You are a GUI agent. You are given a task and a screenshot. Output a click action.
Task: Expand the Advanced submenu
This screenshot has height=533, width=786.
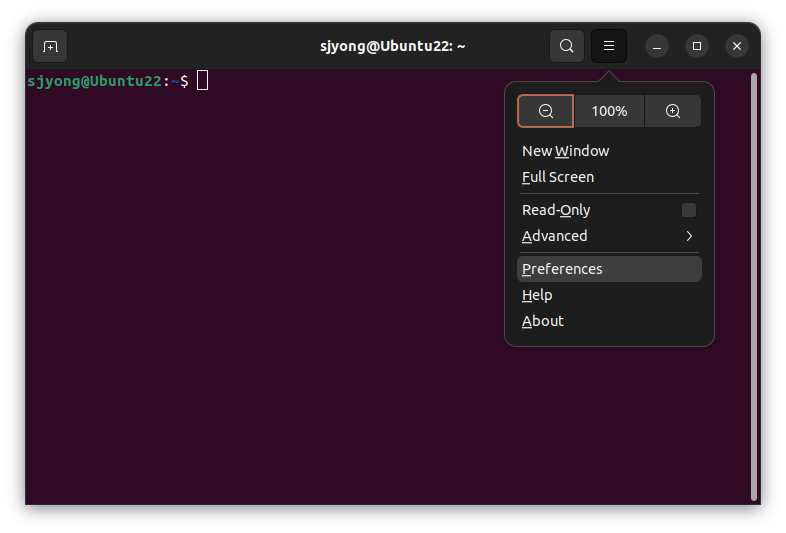[x=609, y=236]
